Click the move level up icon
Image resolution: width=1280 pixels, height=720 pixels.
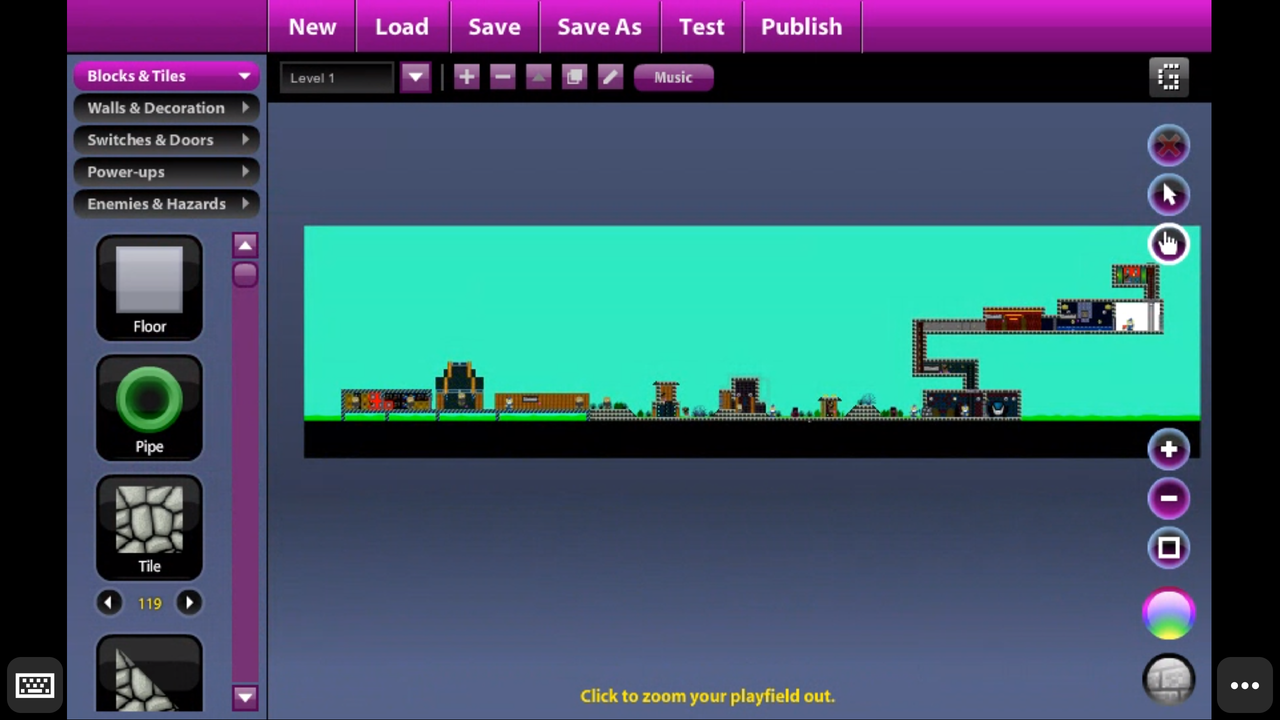(538, 77)
